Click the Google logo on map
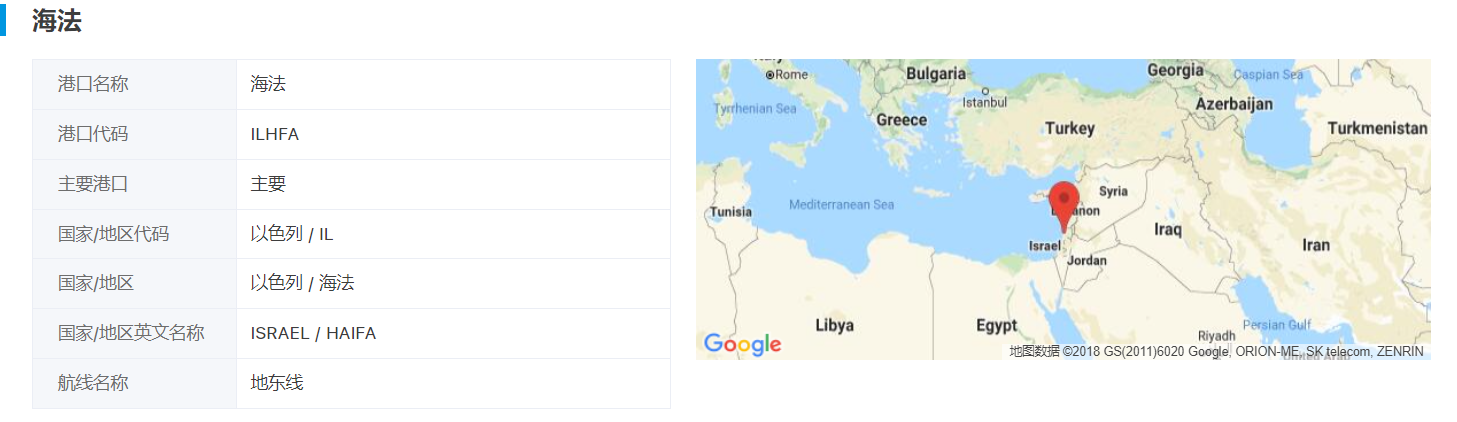 [x=742, y=344]
